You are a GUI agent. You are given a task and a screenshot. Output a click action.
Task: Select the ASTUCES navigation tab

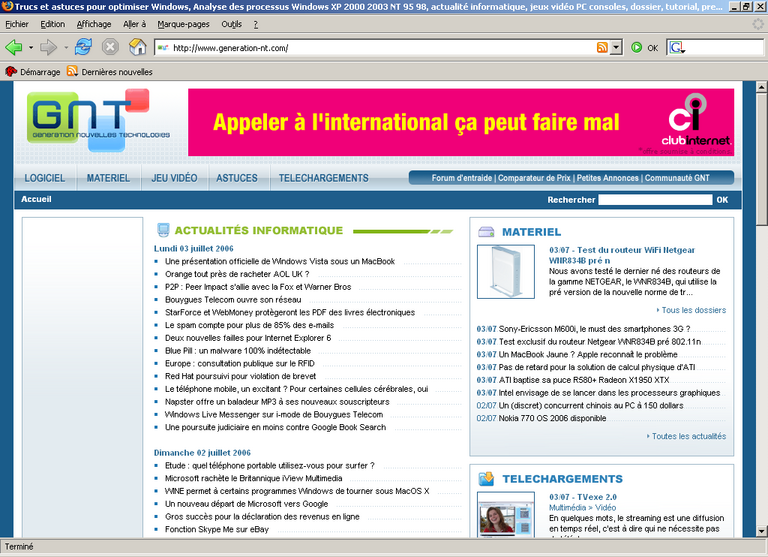pyautogui.click(x=237, y=178)
